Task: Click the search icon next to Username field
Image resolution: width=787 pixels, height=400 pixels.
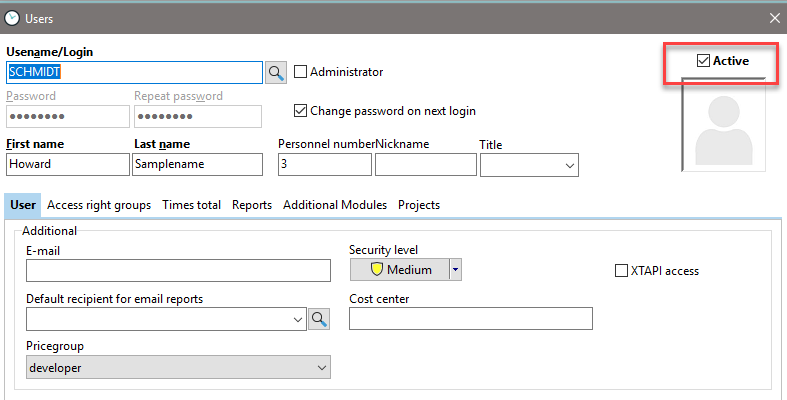Action: point(276,72)
